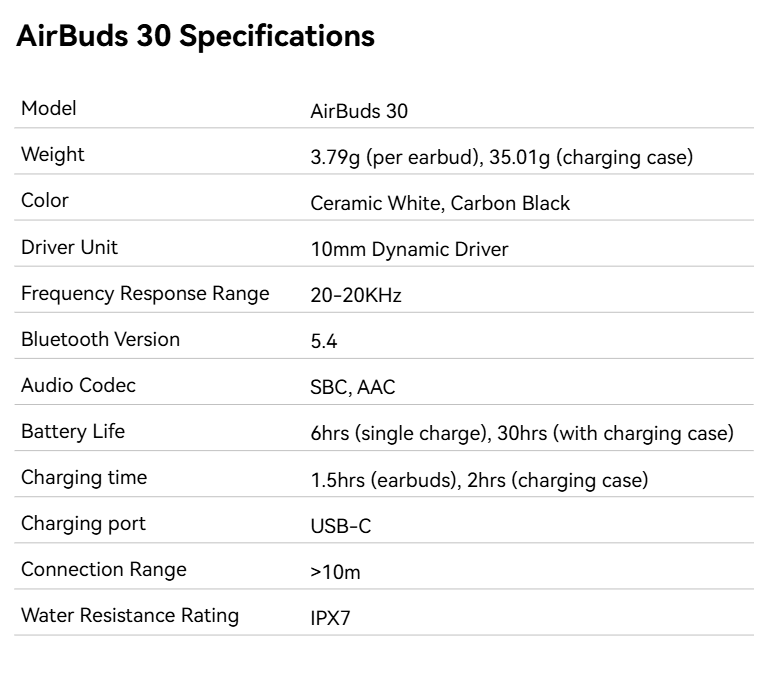Select the Ceramic White, Carbon Black value
The height and width of the screenshot is (677, 772).
coord(440,204)
